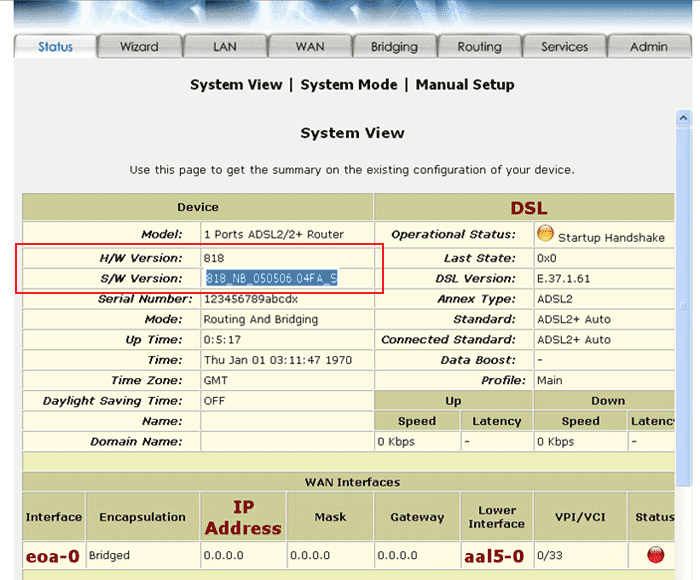Open the Status tab

[x=56, y=47]
